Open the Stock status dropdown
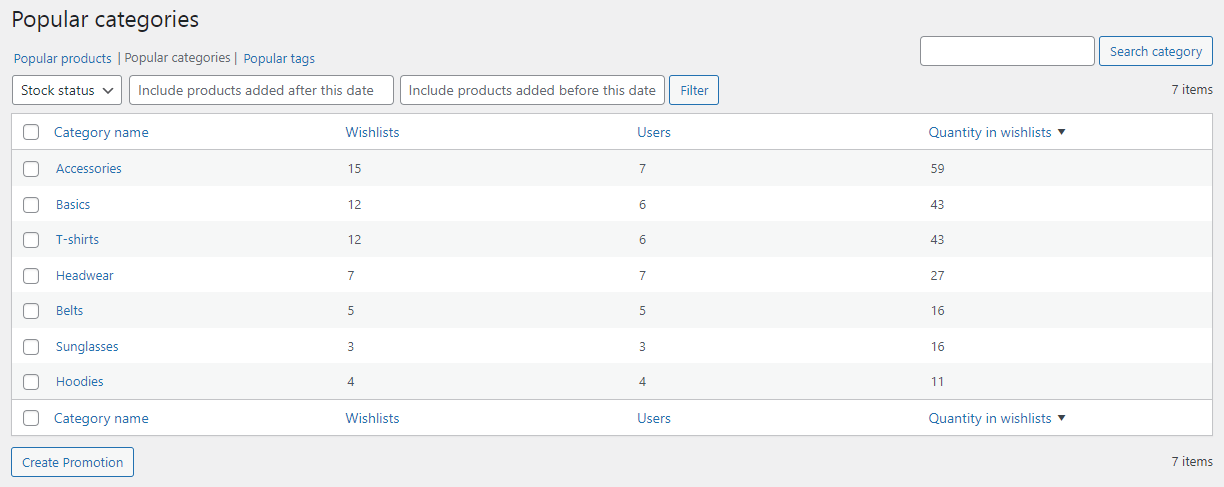 (67, 90)
